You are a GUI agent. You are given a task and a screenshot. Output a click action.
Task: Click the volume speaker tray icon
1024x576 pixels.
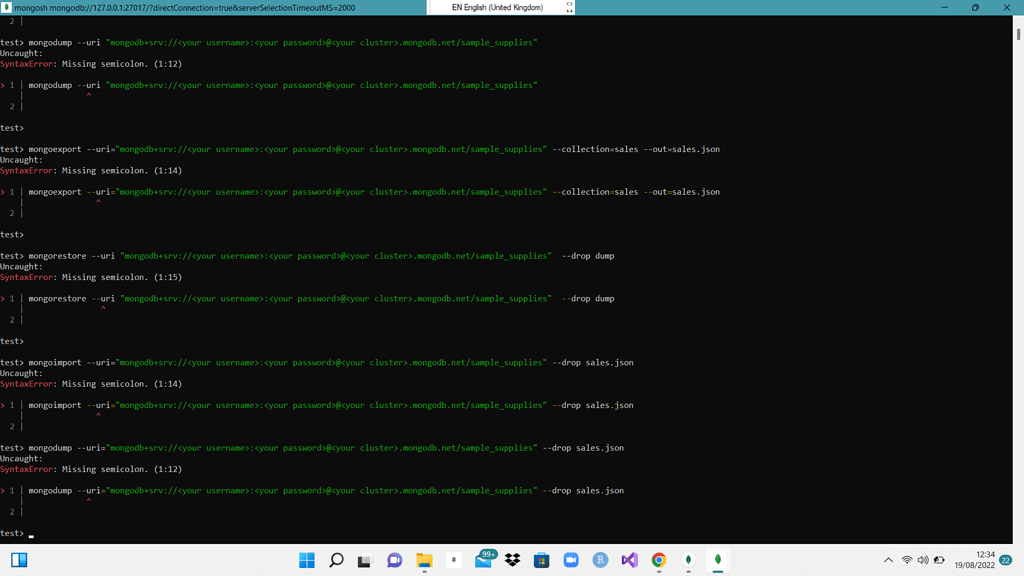pos(923,560)
